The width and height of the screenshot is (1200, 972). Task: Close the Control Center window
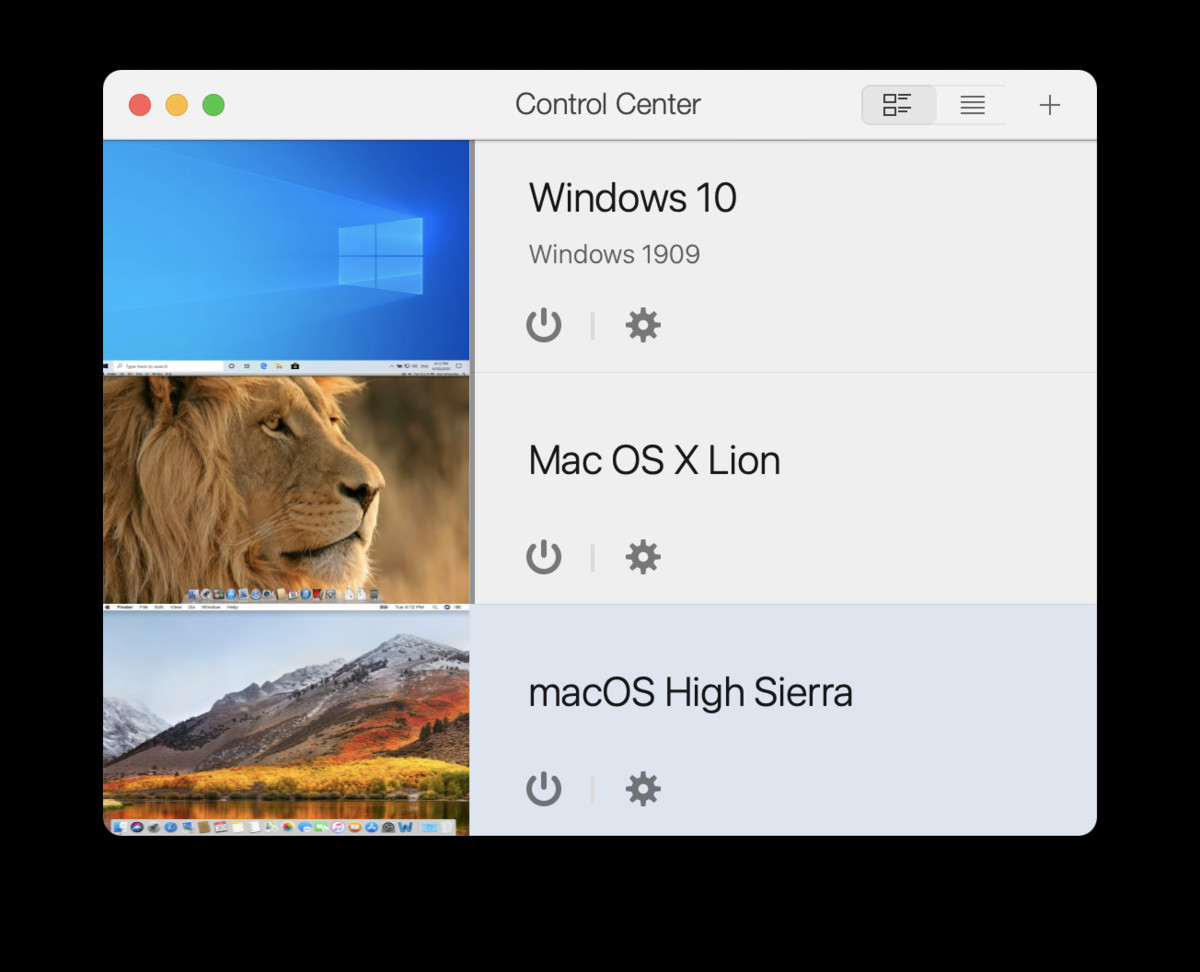tap(140, 105)
